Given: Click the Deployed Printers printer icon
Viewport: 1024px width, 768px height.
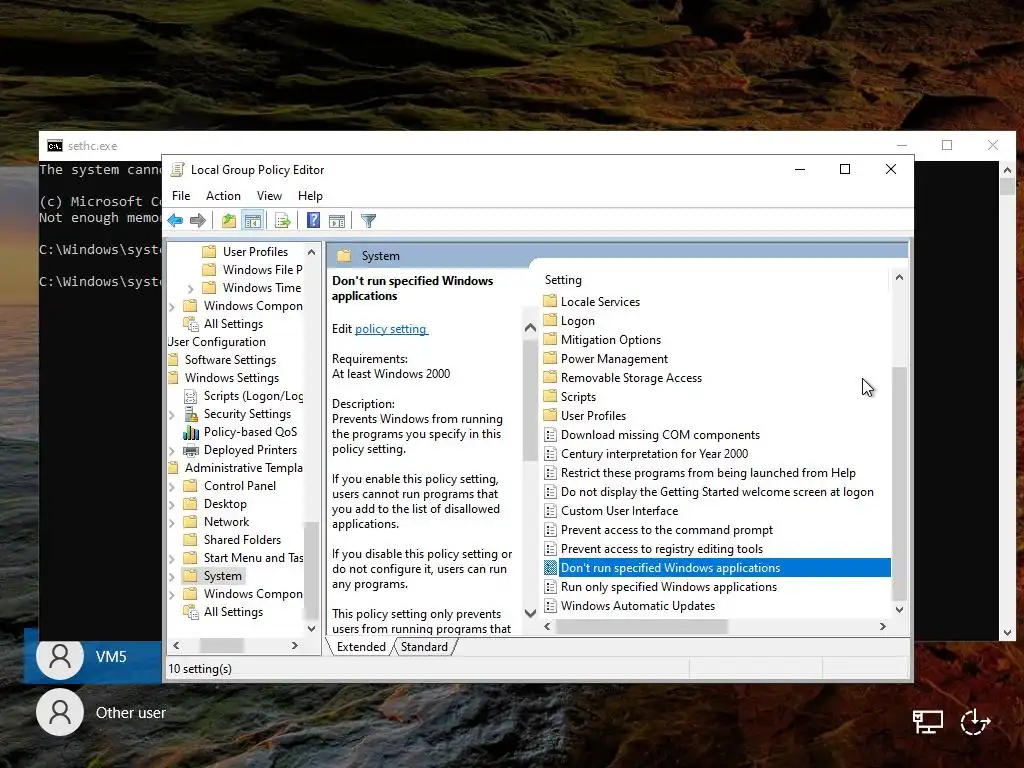Looking at the screenshot, I should tap(191, 450).
